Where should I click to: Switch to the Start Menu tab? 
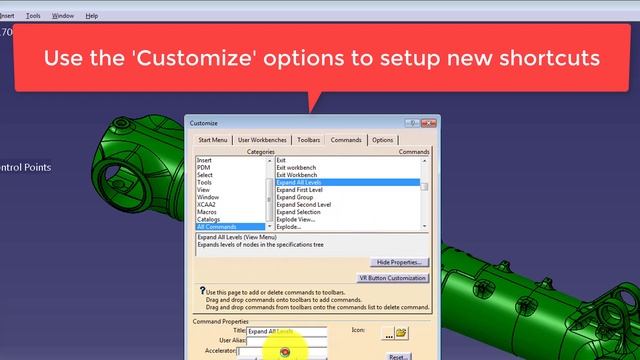[213, 140]
